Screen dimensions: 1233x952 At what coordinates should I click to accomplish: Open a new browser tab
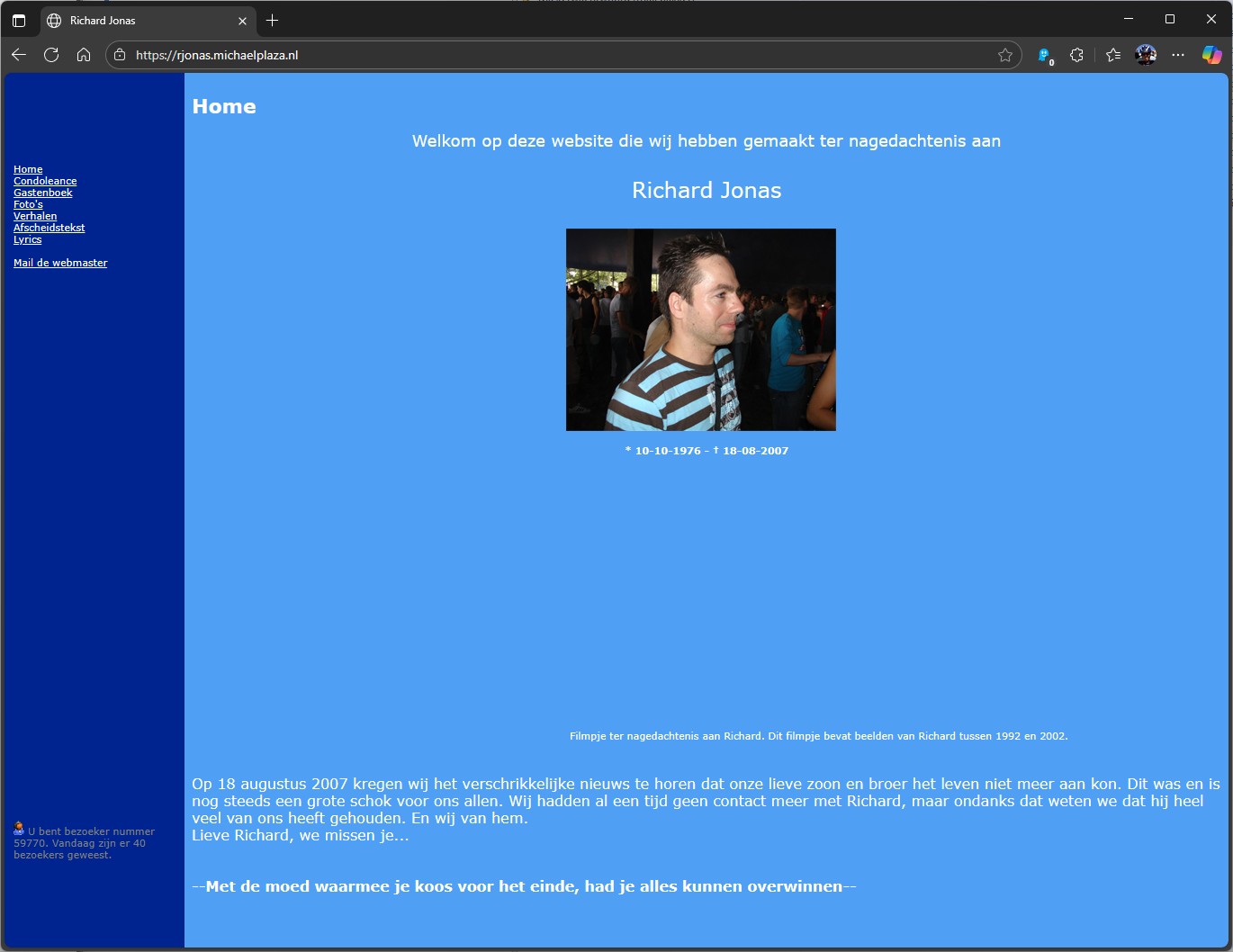[x=272, y=20]
